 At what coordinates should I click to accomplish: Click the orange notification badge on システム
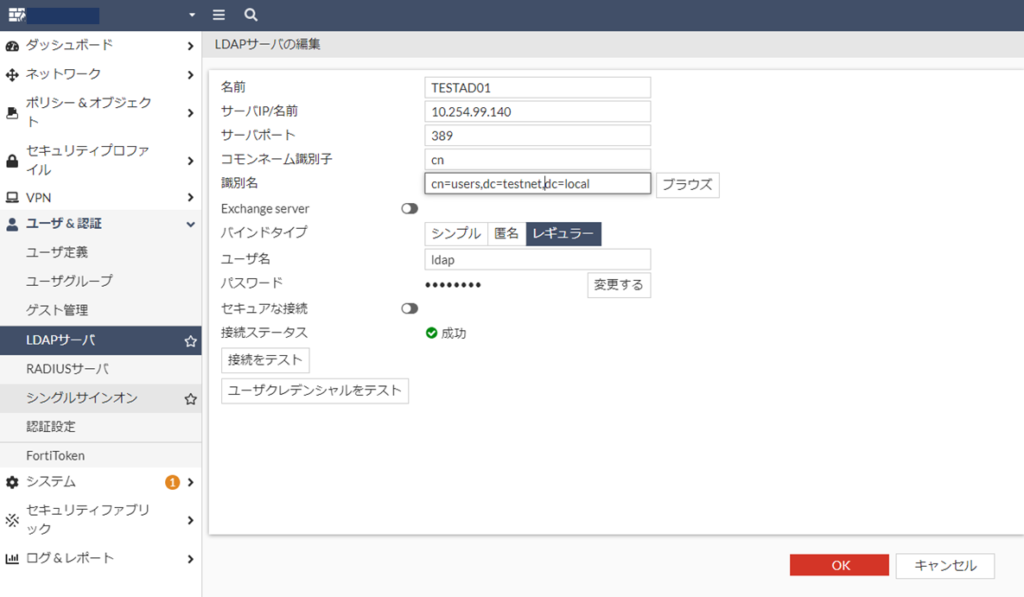point(172,483)
